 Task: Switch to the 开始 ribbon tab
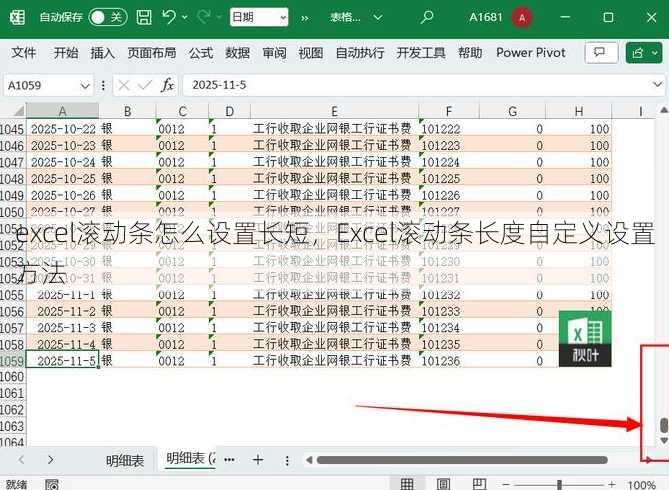coord(66,53)
